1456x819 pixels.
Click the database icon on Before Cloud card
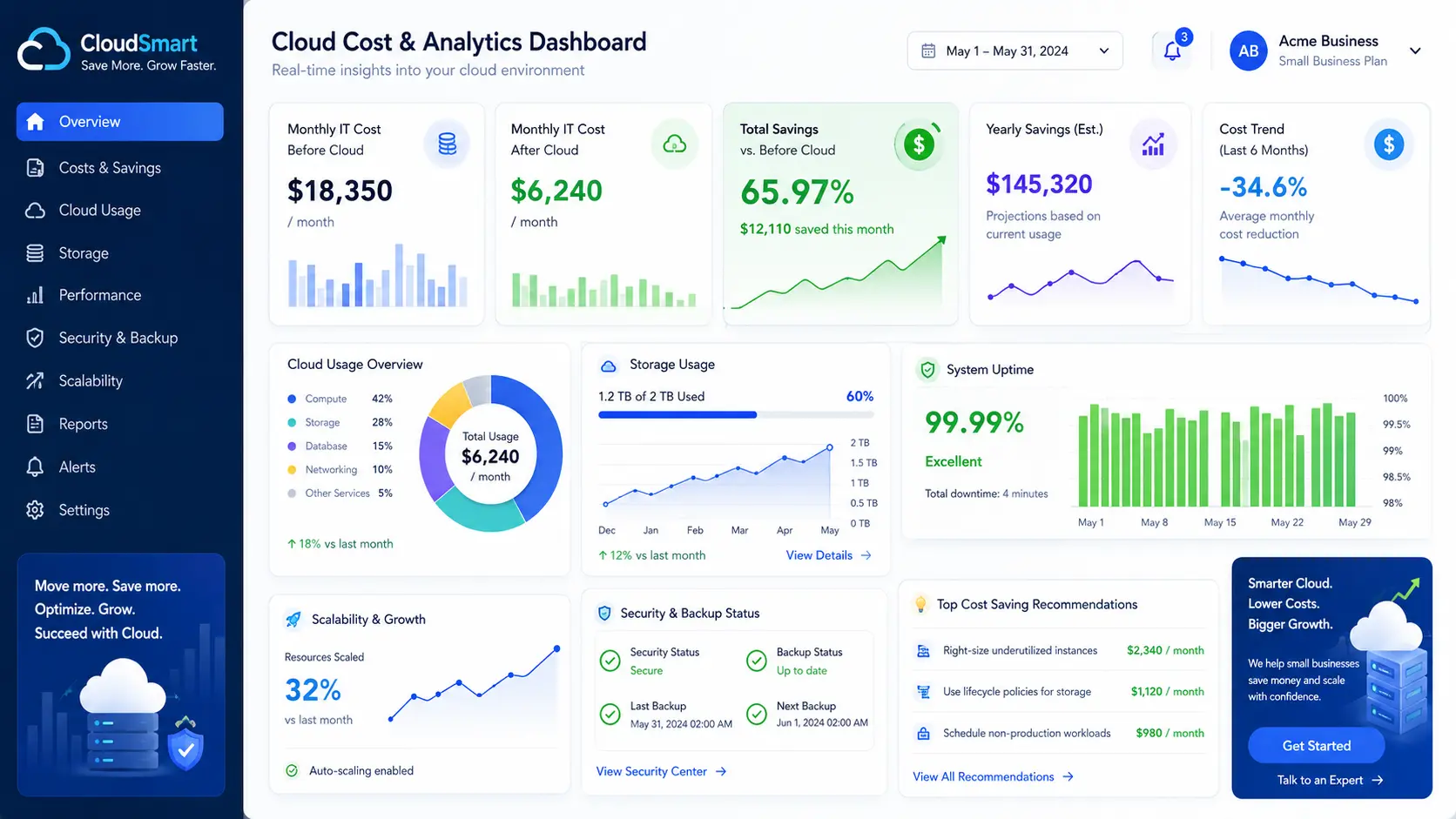pyautogui.click(x=447, y=144)
